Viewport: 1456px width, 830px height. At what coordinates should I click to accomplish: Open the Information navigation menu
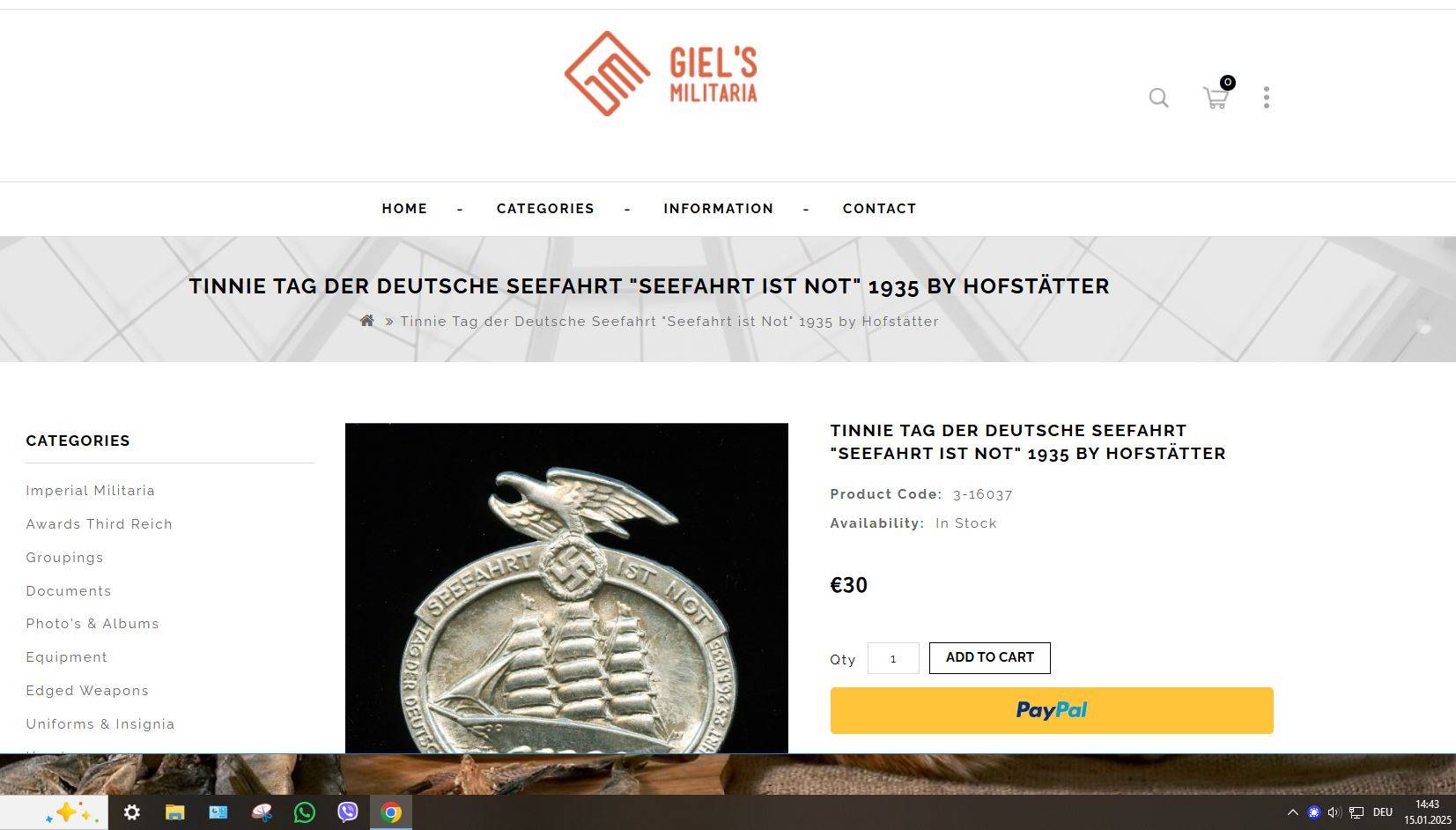(x=719, y=209)
